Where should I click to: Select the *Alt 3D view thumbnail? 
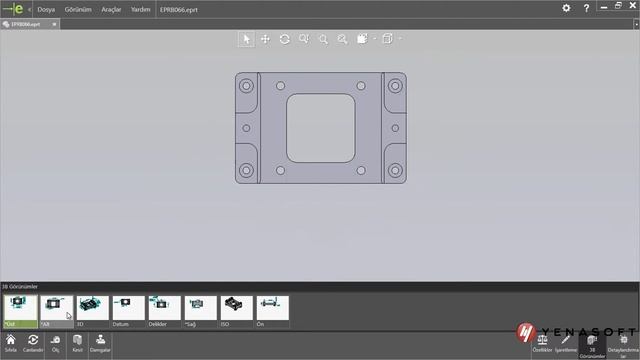pyautogui.click(x=57, y=311)
